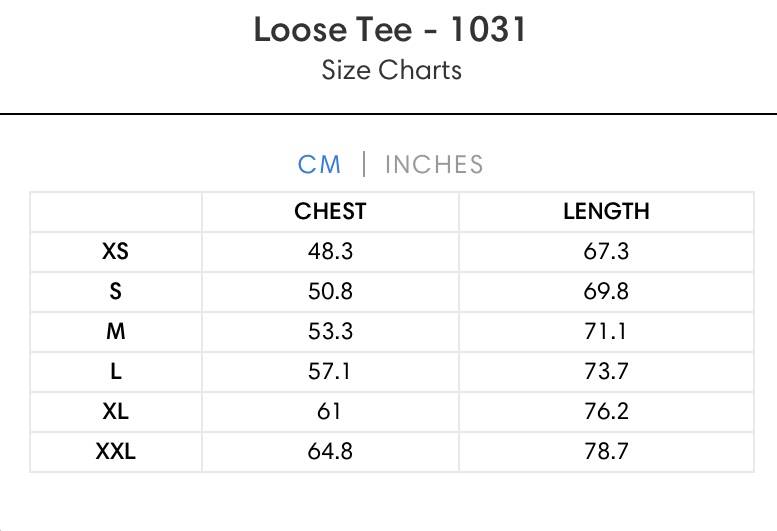Viewport: 777px width, 531px height.
Task: Click the LENGTH column header
Action: pos(606,212)
